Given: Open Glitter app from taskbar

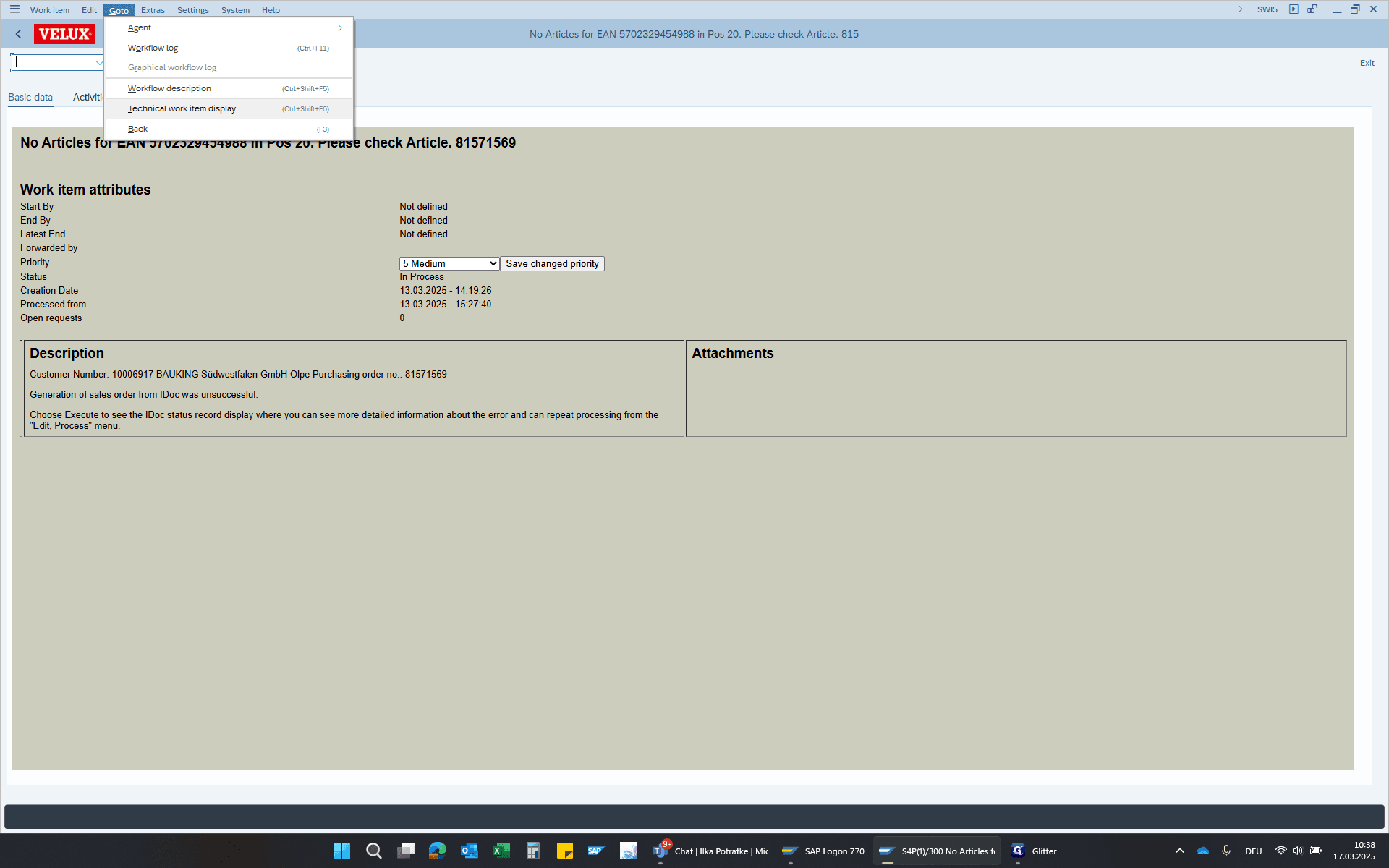Looking at the screenshot, I should point(1033,851).
